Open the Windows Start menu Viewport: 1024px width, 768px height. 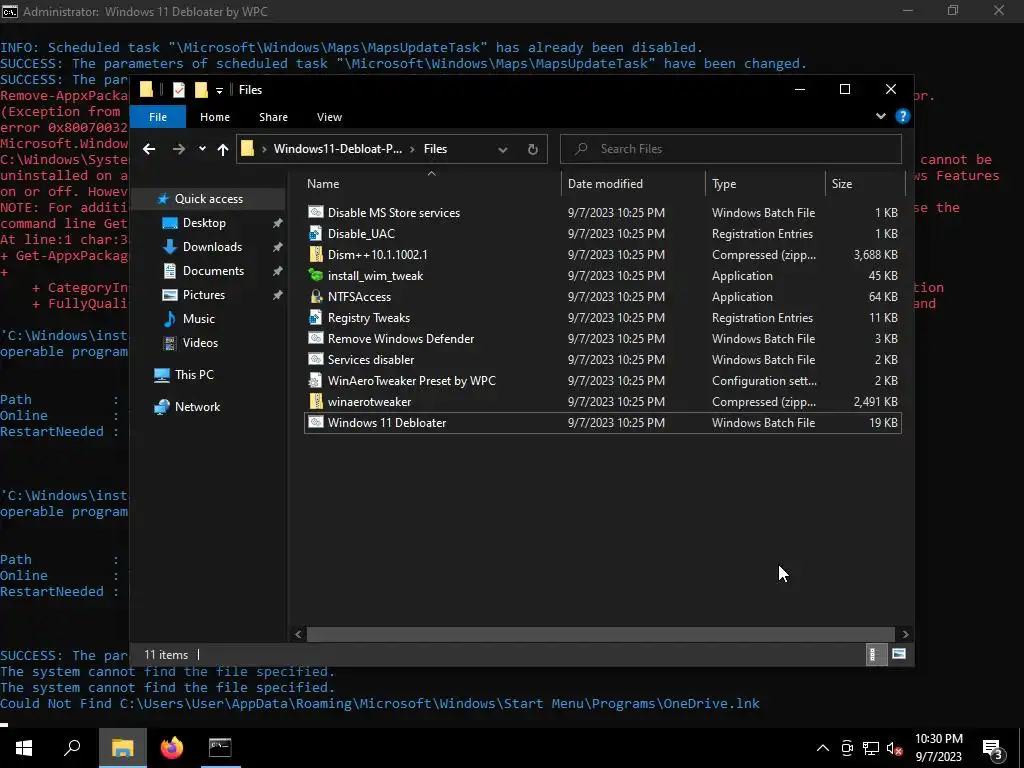(x=24, y=748)
